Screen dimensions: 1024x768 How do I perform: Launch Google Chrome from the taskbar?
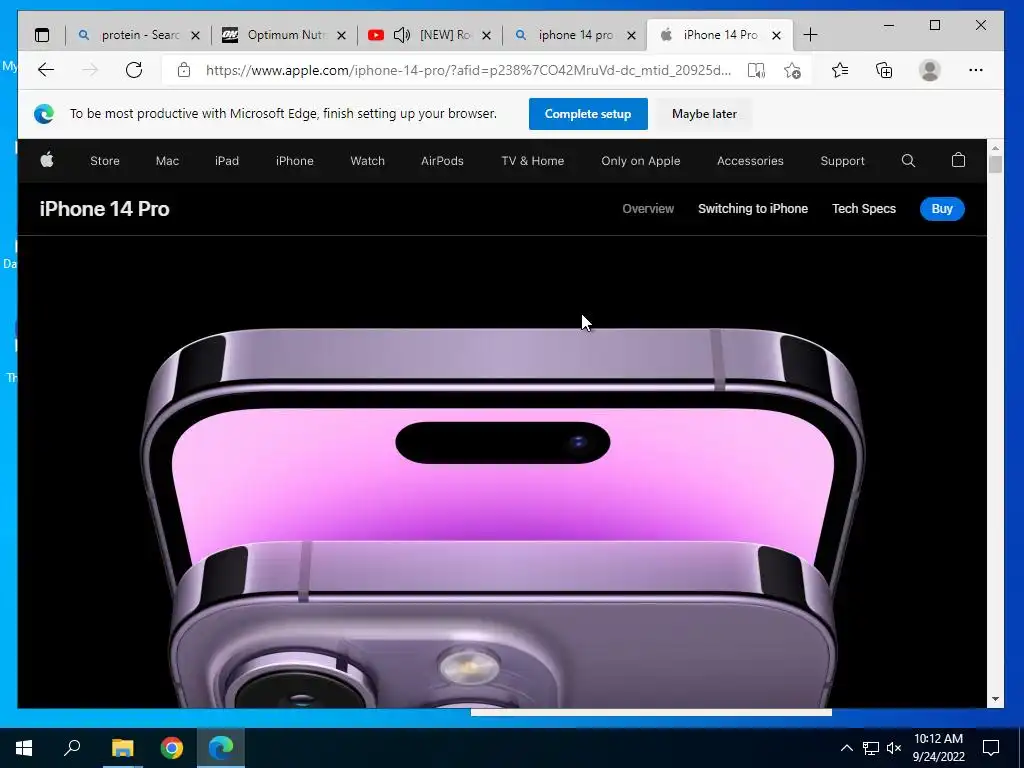click(x=172, y=748)
